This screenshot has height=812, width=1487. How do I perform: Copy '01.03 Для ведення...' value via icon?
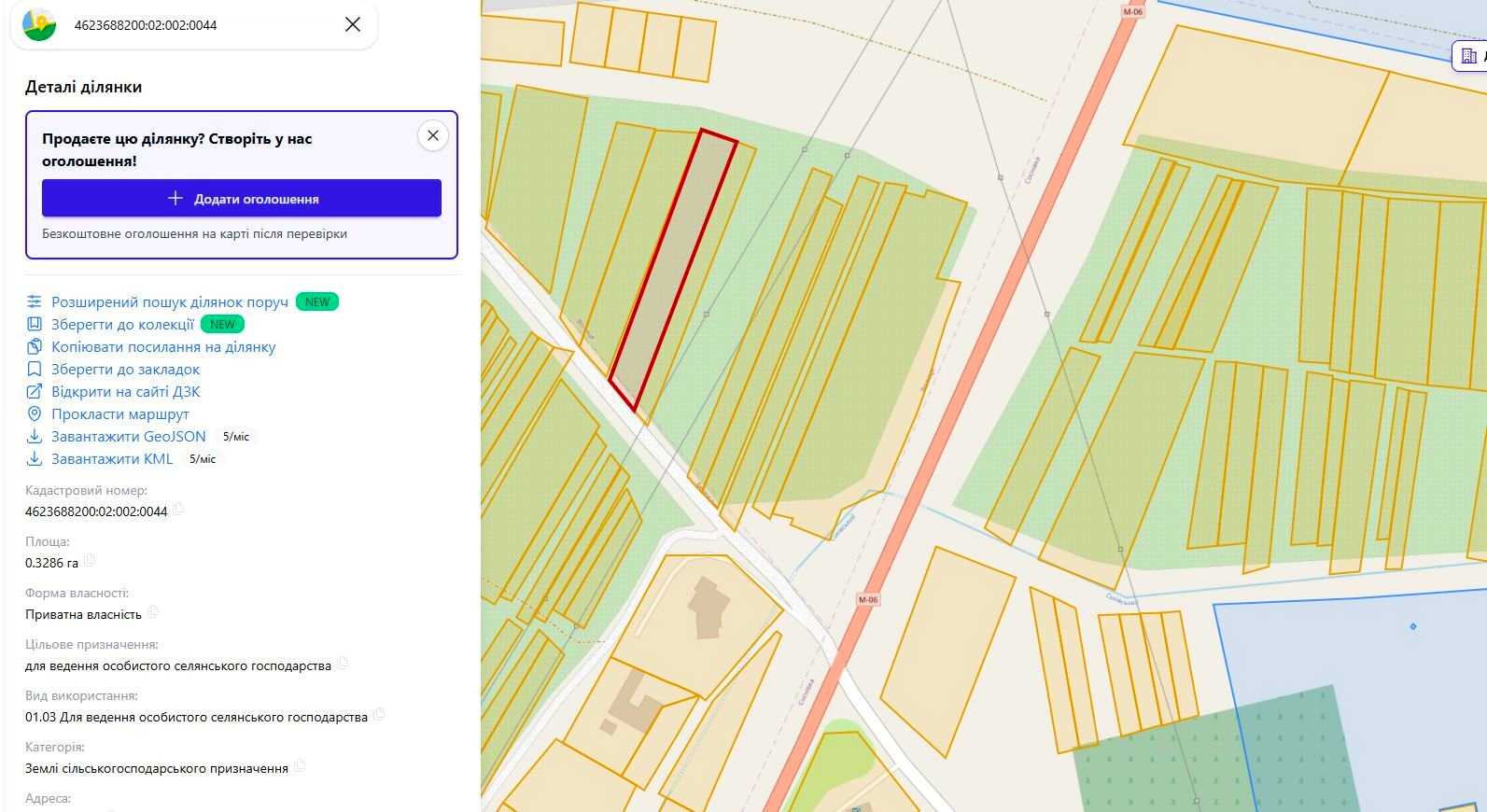[378, 715]
